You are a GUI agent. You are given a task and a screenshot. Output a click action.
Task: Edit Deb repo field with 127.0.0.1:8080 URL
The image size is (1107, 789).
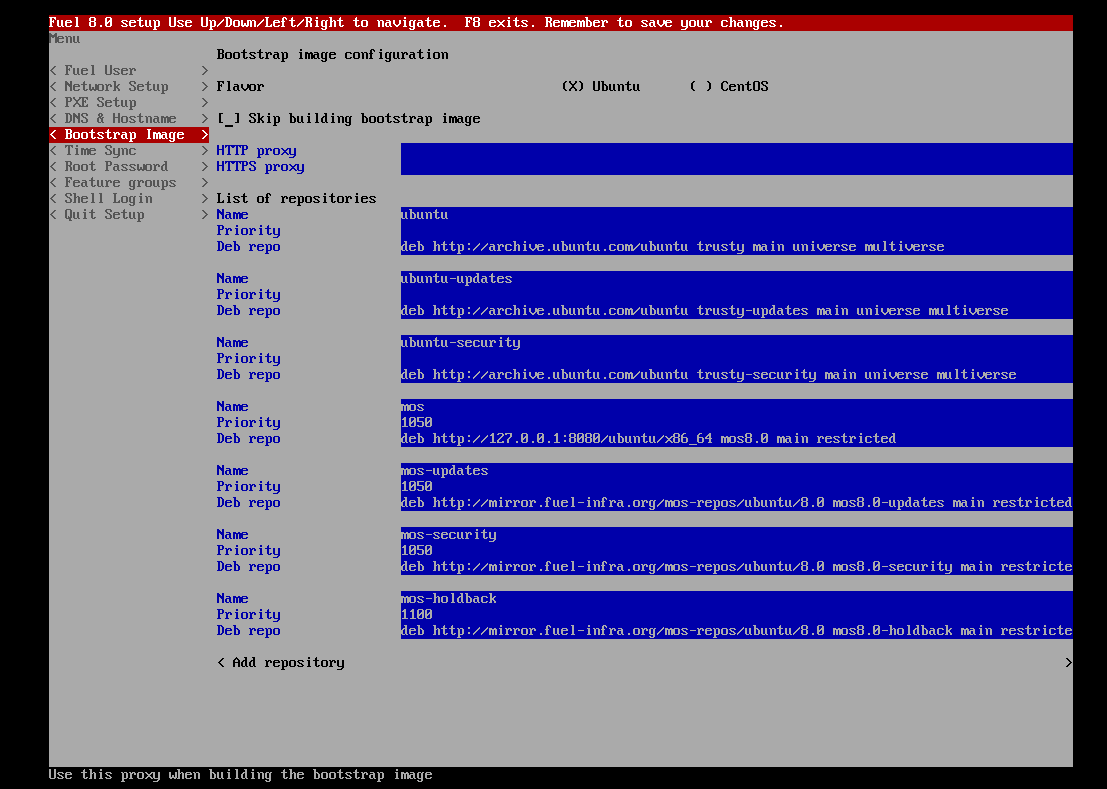(x=736, y=438)
